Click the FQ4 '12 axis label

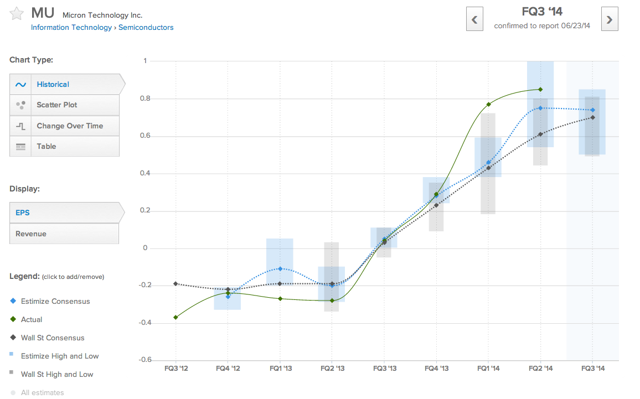(x=228, y=368)
